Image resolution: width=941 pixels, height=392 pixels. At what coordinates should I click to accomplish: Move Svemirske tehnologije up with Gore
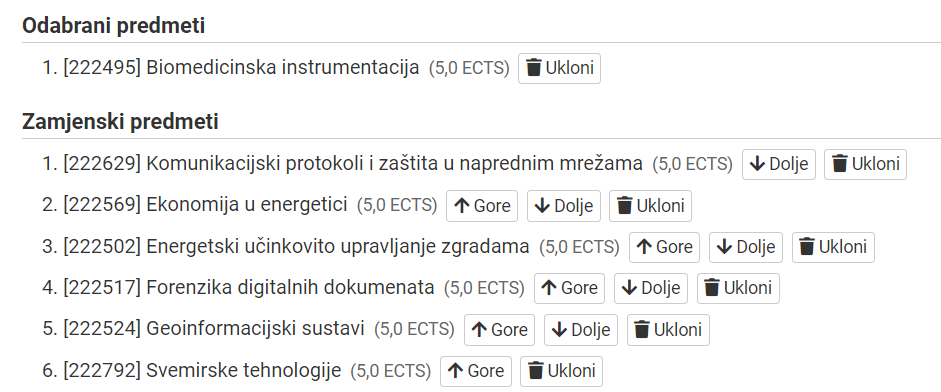point(476,371)
